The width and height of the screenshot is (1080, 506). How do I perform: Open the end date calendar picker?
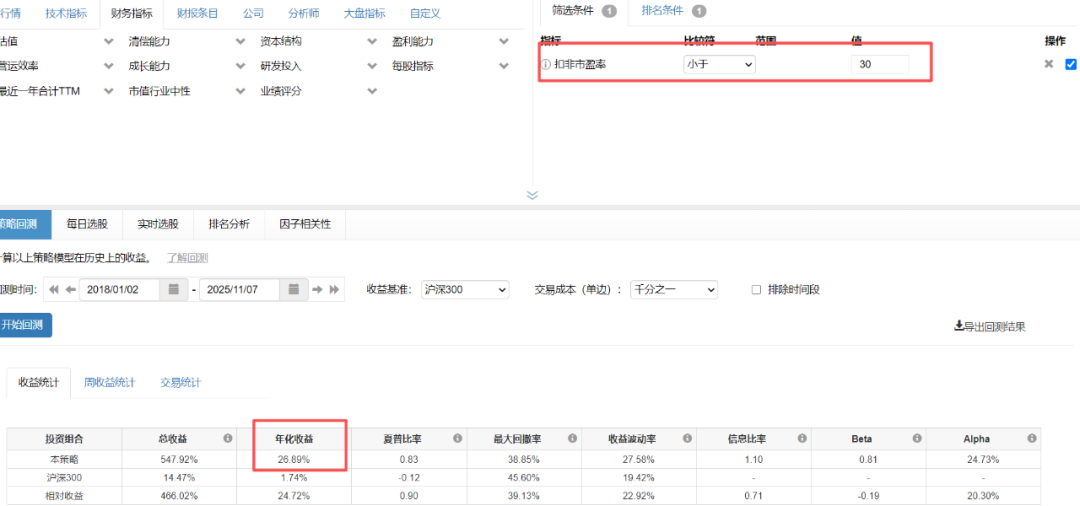click(294, 290)
